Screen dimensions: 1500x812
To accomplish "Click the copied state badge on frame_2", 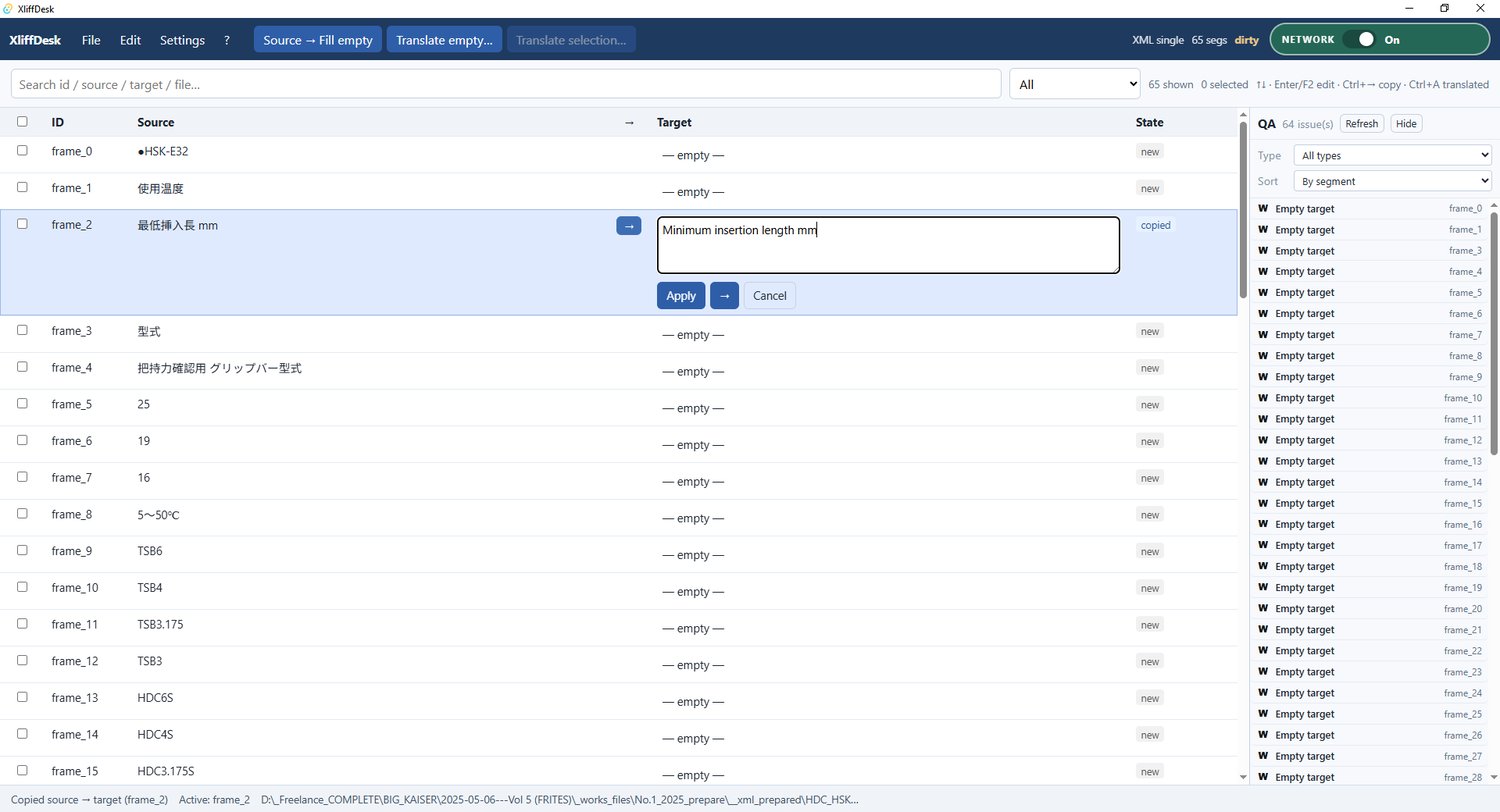I will (1155, 225).
